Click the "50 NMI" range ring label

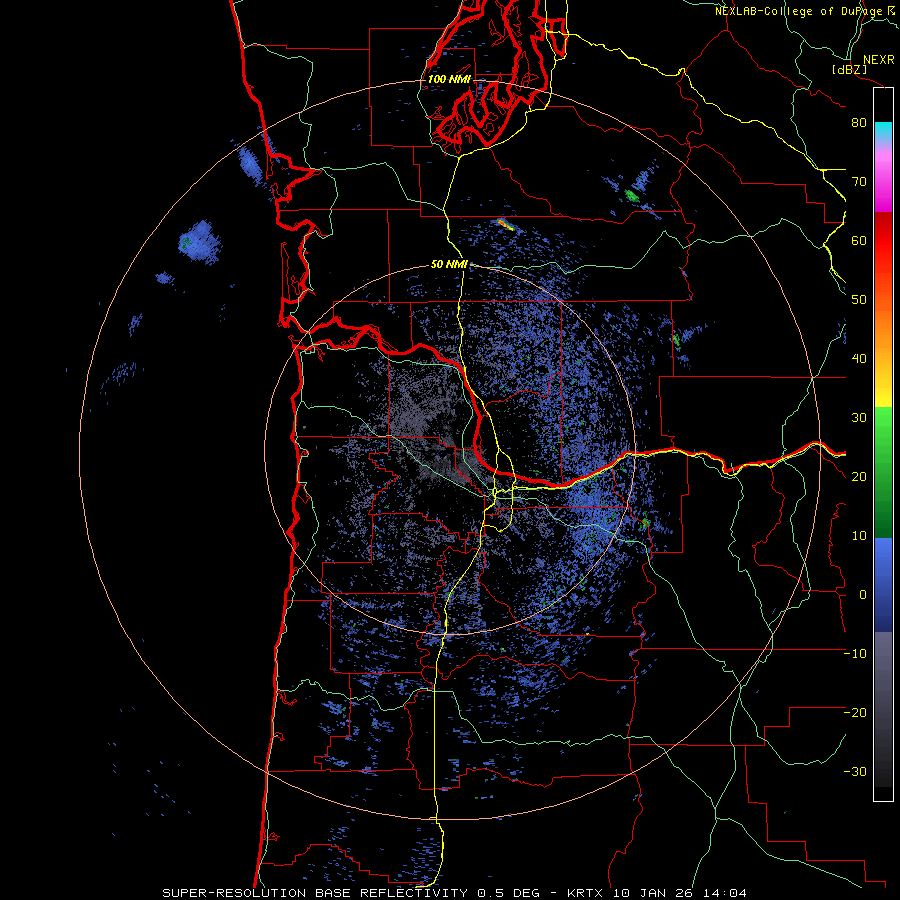point(449,264)
